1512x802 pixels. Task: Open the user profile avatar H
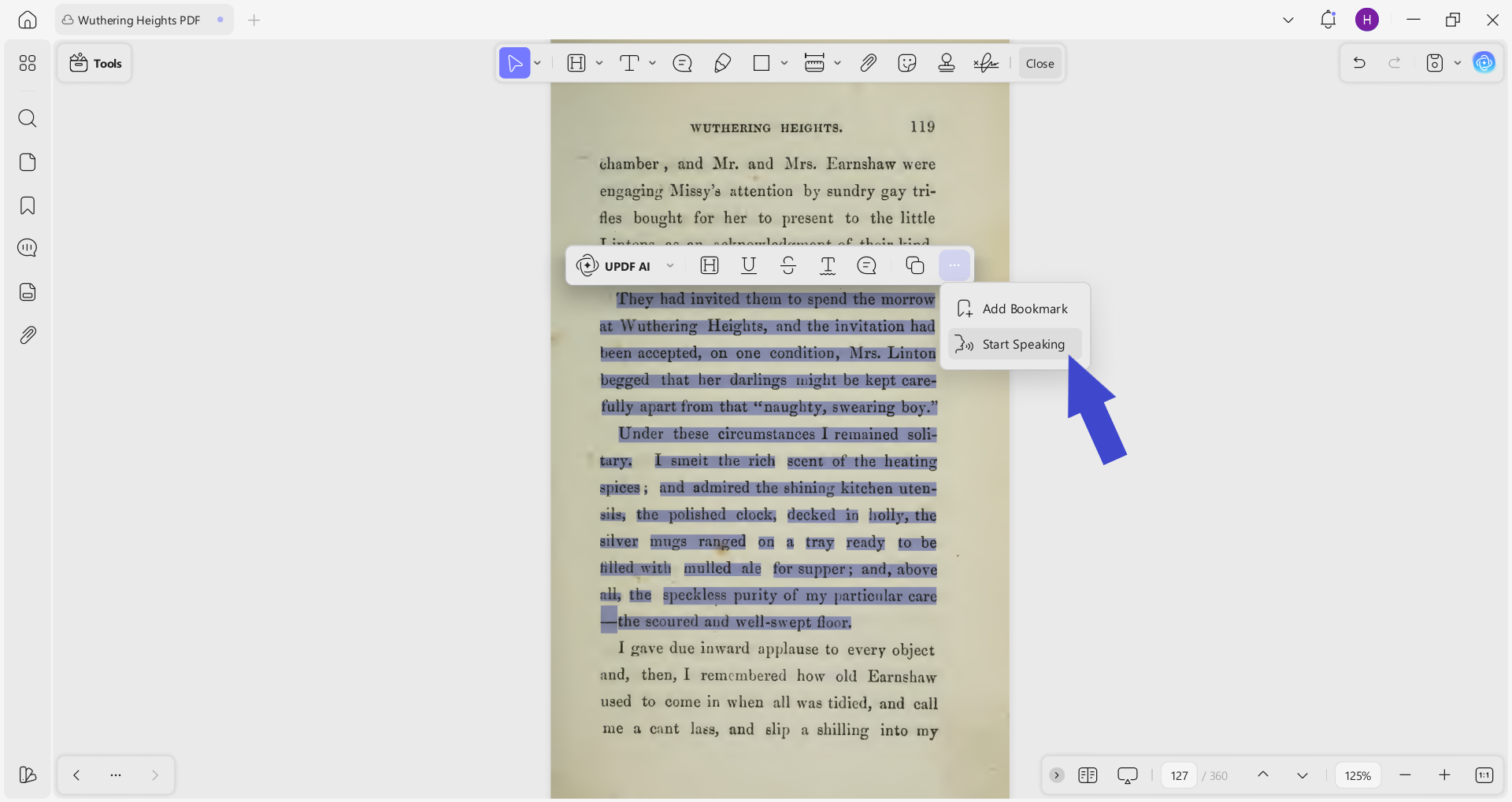coord(1367,20)
